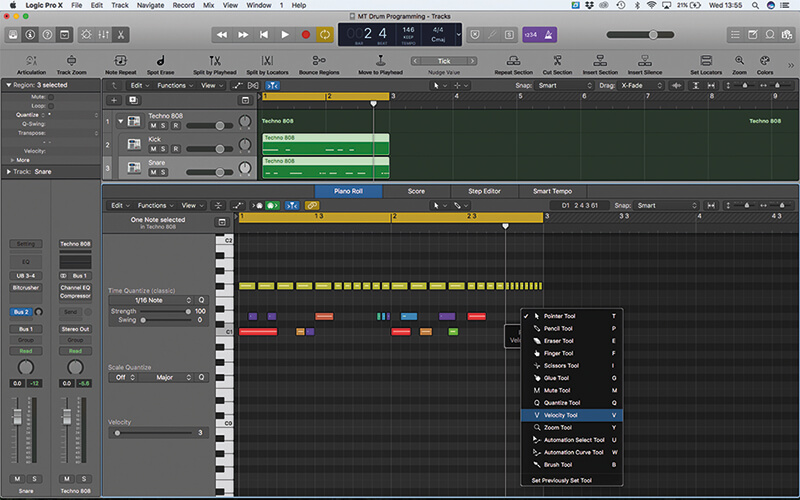The width and height of the screenshot is (800, 500).
Task: Open List Editors button top right
Action: tap(735, 35)
